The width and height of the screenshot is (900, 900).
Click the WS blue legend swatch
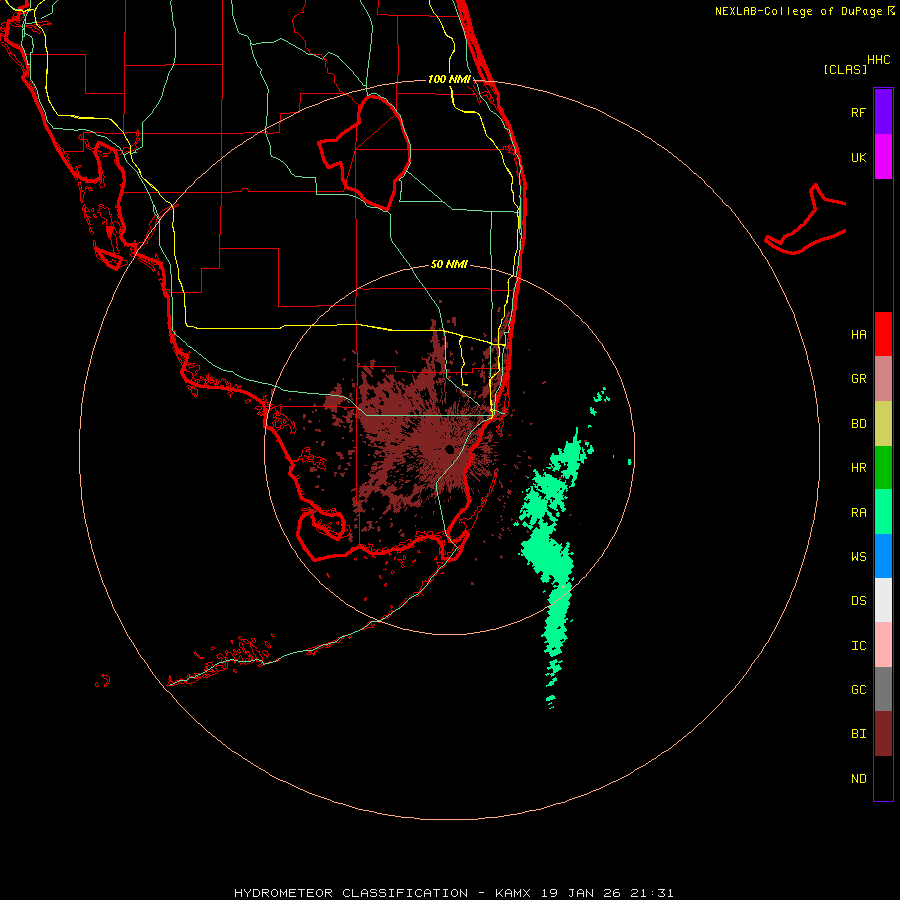pyautogui.click(x=883, y=556)
